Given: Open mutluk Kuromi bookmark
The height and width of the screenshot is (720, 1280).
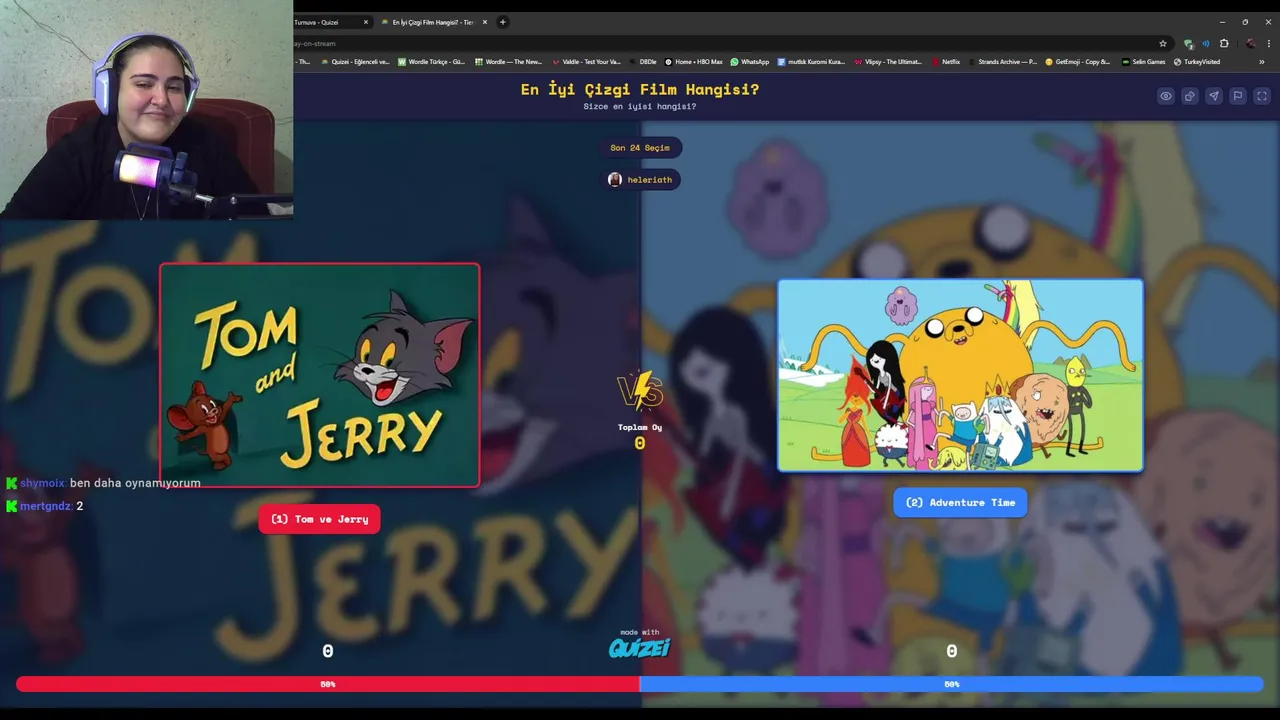Looking at the screenshot, I should [811, 62].
